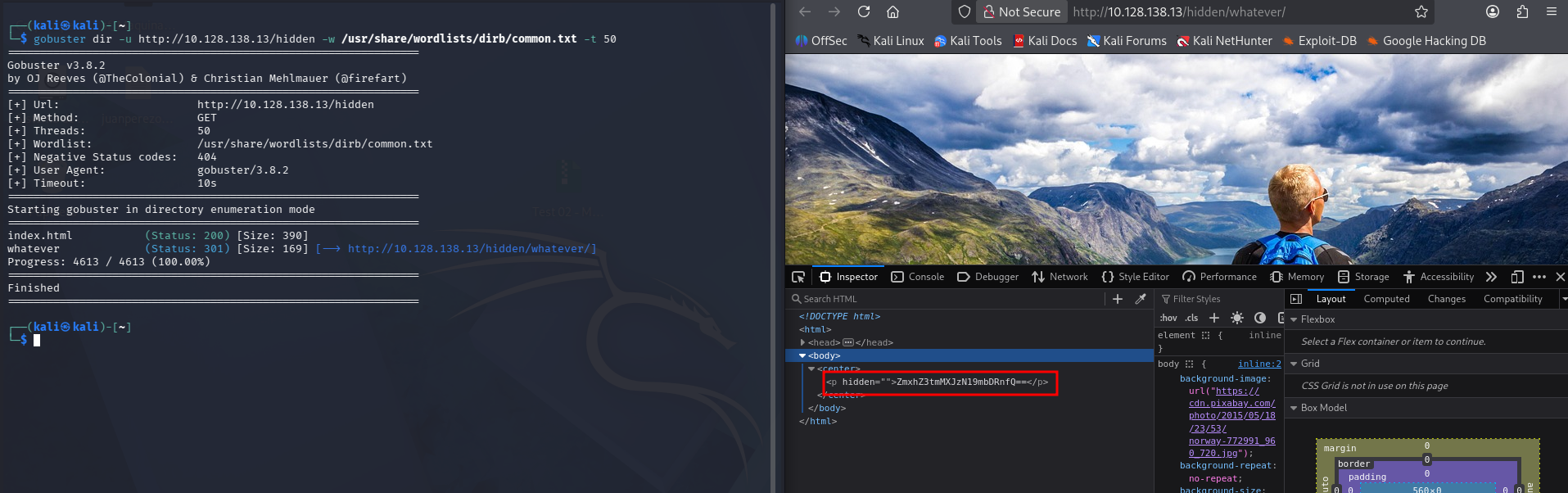Viewport: 1568px width, 493px height.
Task: Switch to the Inspector devtools tab
Action: click(848, 277)
